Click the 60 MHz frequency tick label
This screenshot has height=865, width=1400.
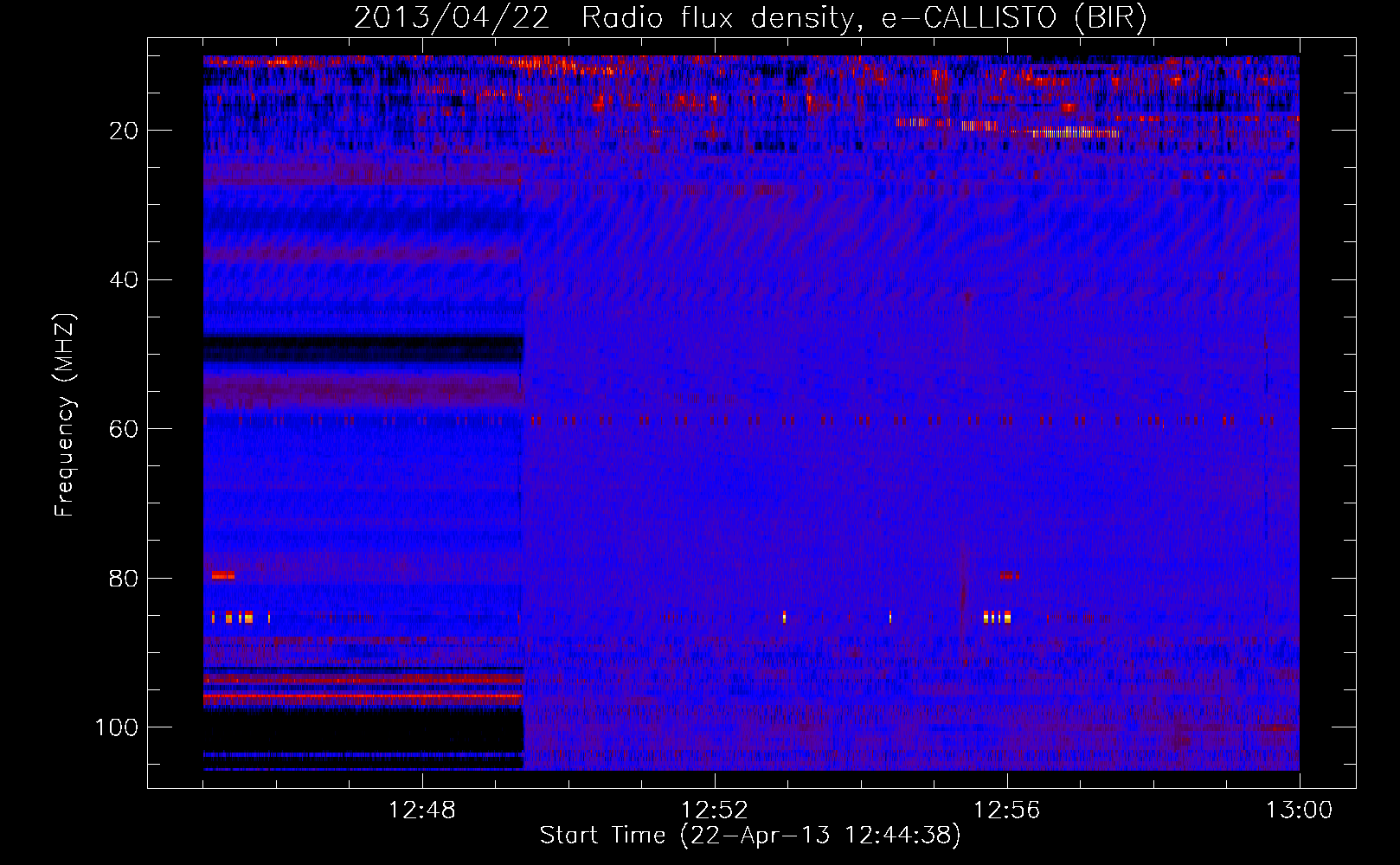[x=124, y=429]
